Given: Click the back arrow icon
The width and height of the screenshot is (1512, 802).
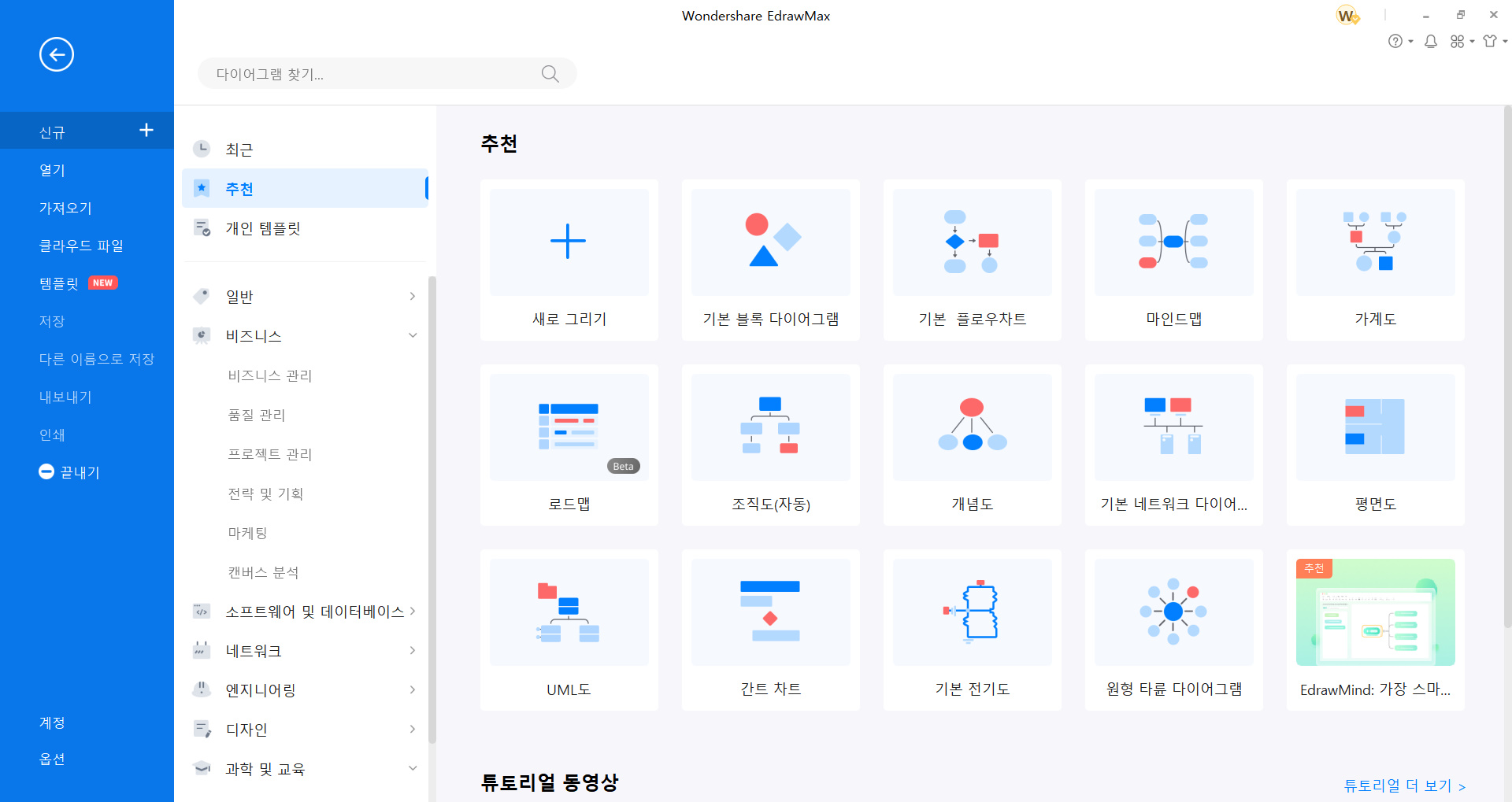Looking at the screenshot, I should point(56,54).
